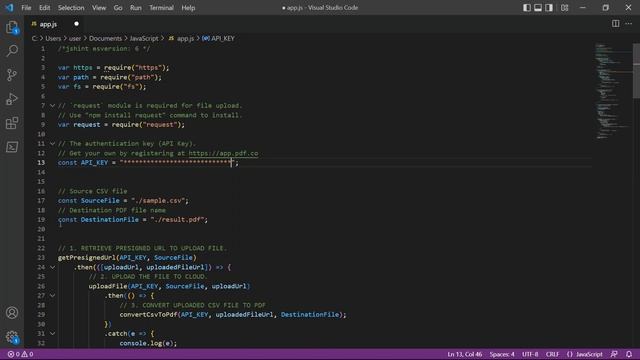Open the Search view
640x360 pixels.
point(12,51)
